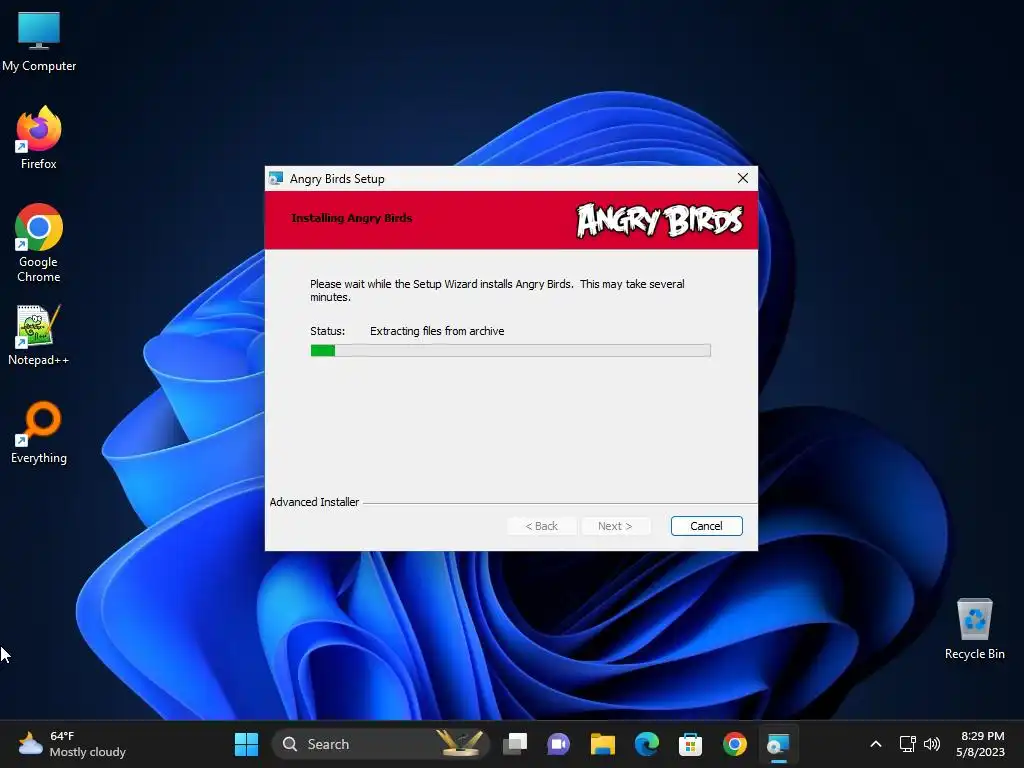Image resolution: width=1024 pixels, height=768 pixels.
Task: Open Microsoft Store from the taskbar
Action: pos(690,744)
